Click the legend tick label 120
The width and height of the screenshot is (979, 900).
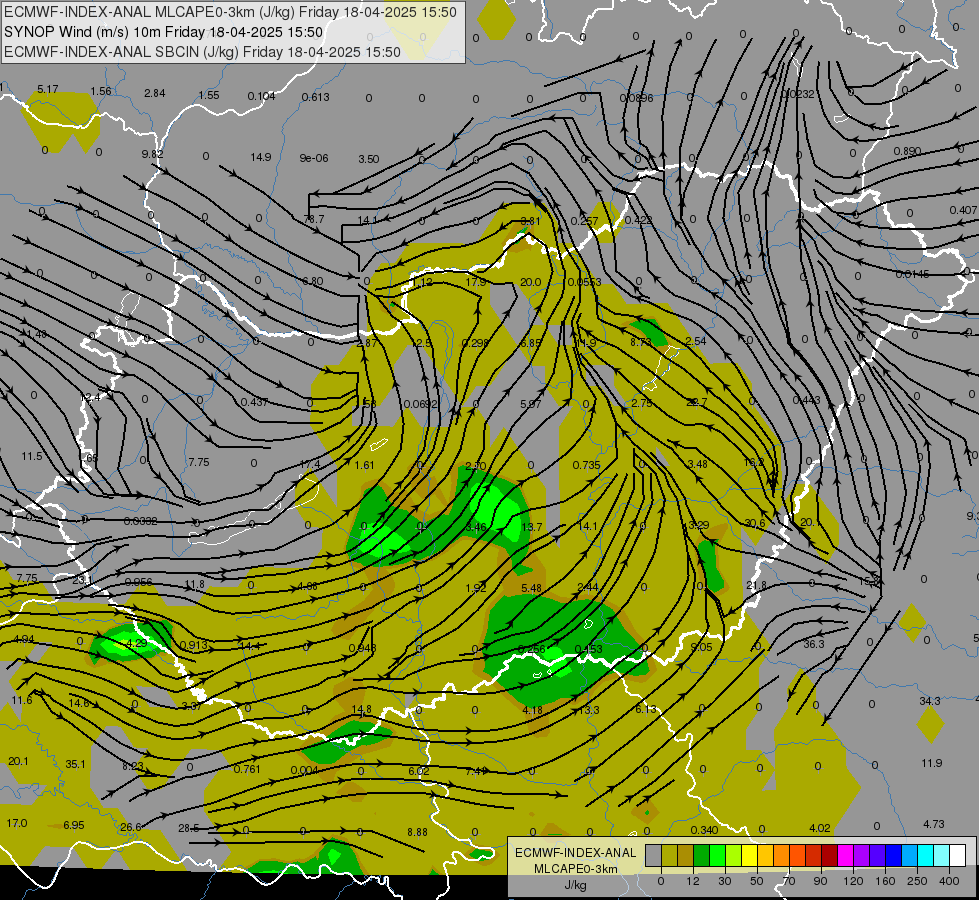click(x=853, y=881)
